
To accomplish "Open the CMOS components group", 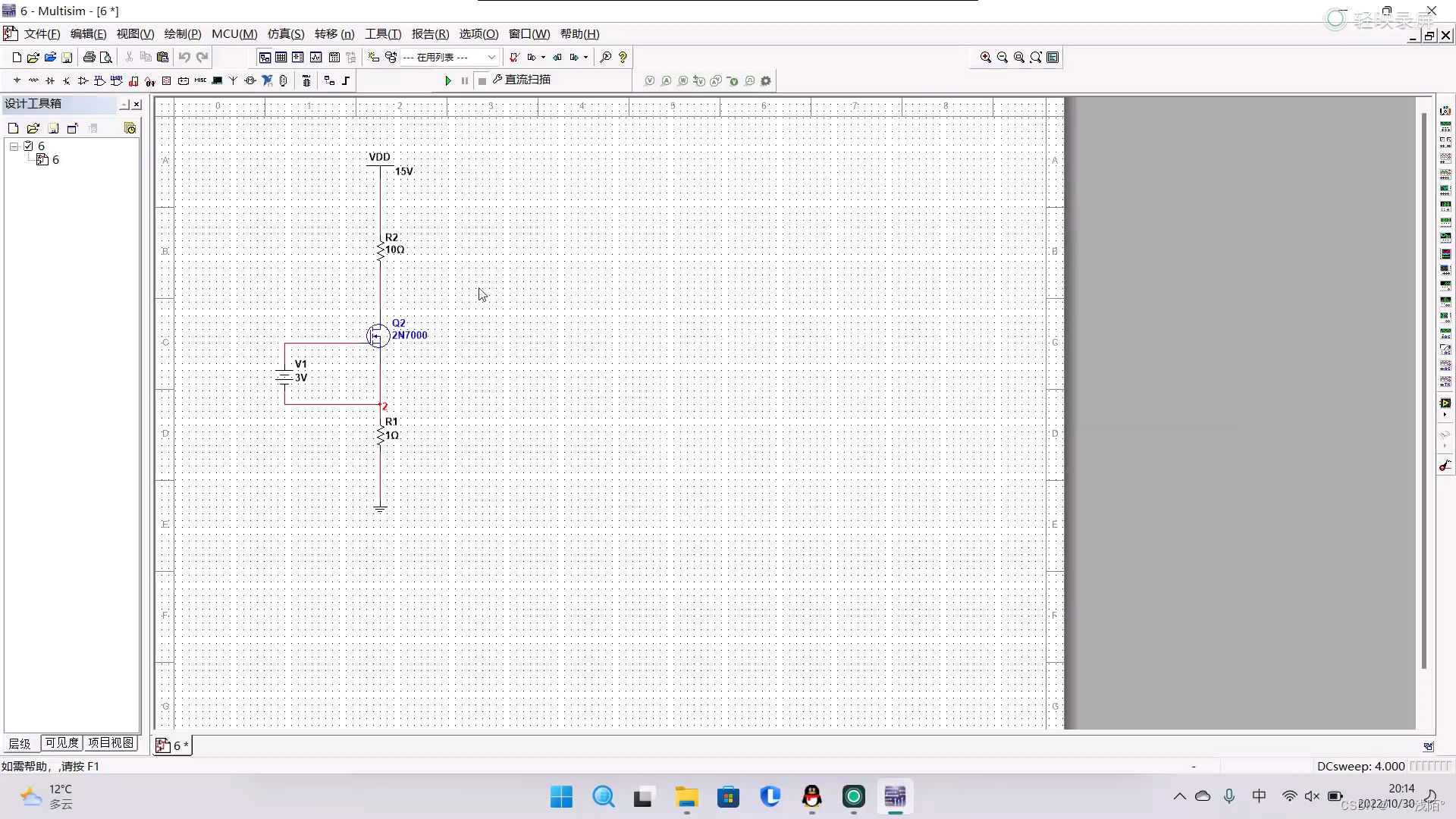I will click(116, 80).
